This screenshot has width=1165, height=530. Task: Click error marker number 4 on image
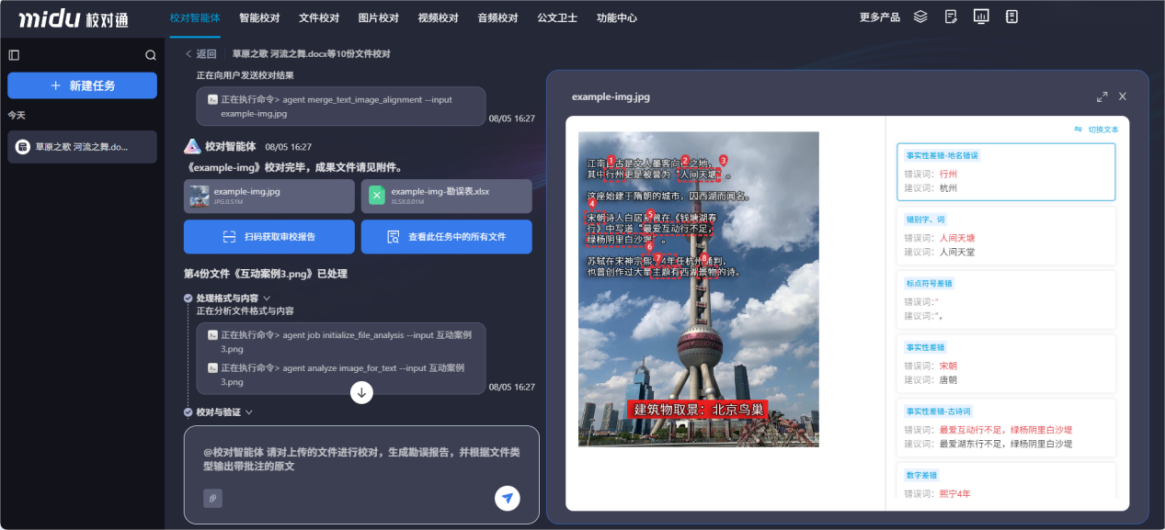(x=592, y=203)
